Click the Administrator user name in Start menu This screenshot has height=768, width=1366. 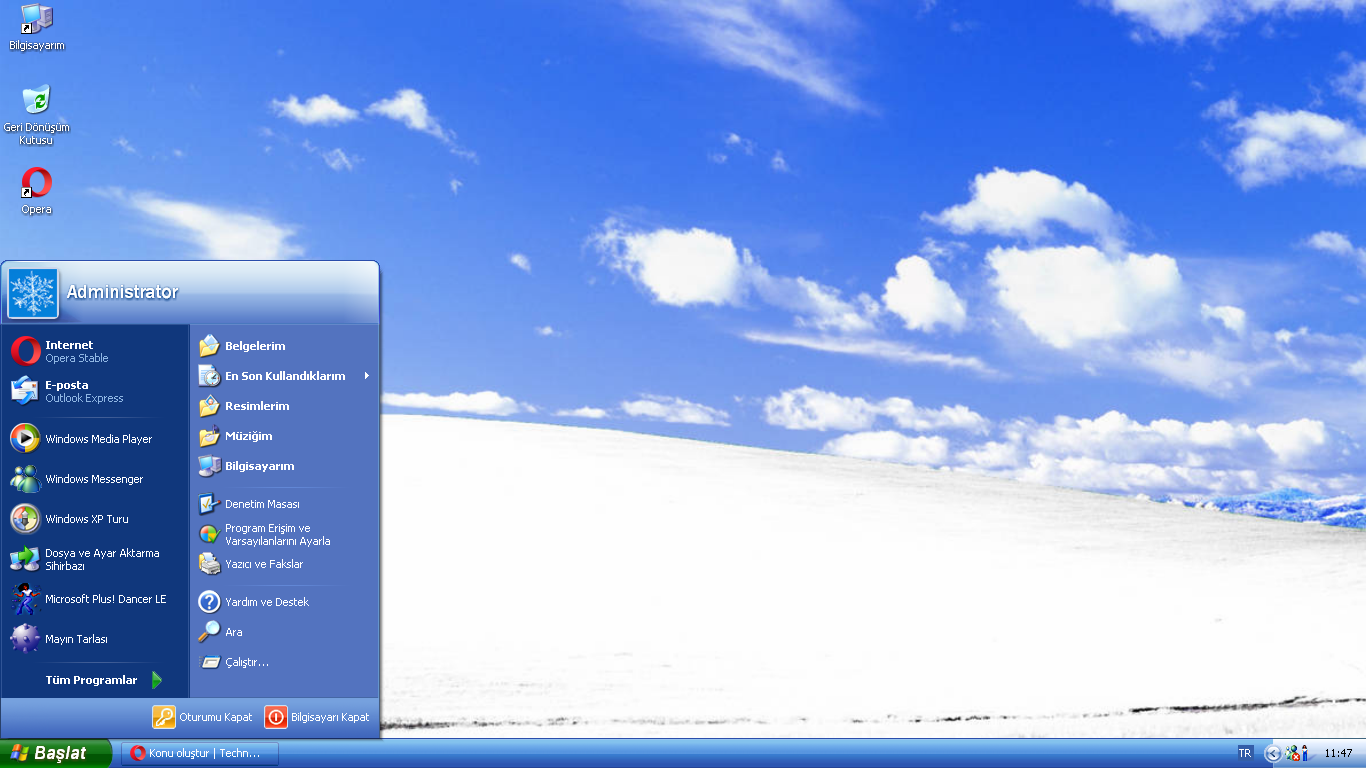tap(122, 292)
